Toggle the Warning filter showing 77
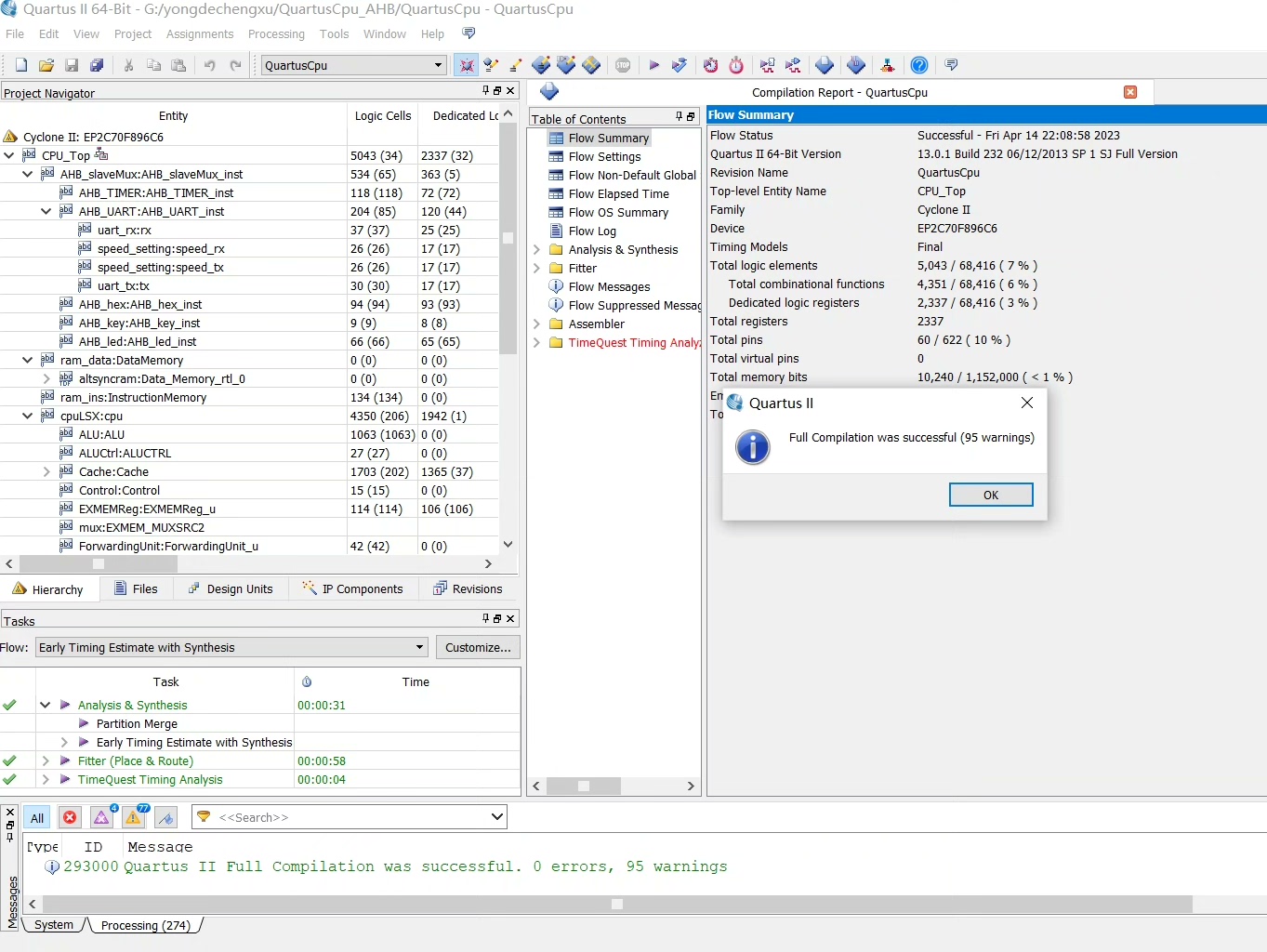This screenshot has width=1267, height=952. [x=134, y=817]
